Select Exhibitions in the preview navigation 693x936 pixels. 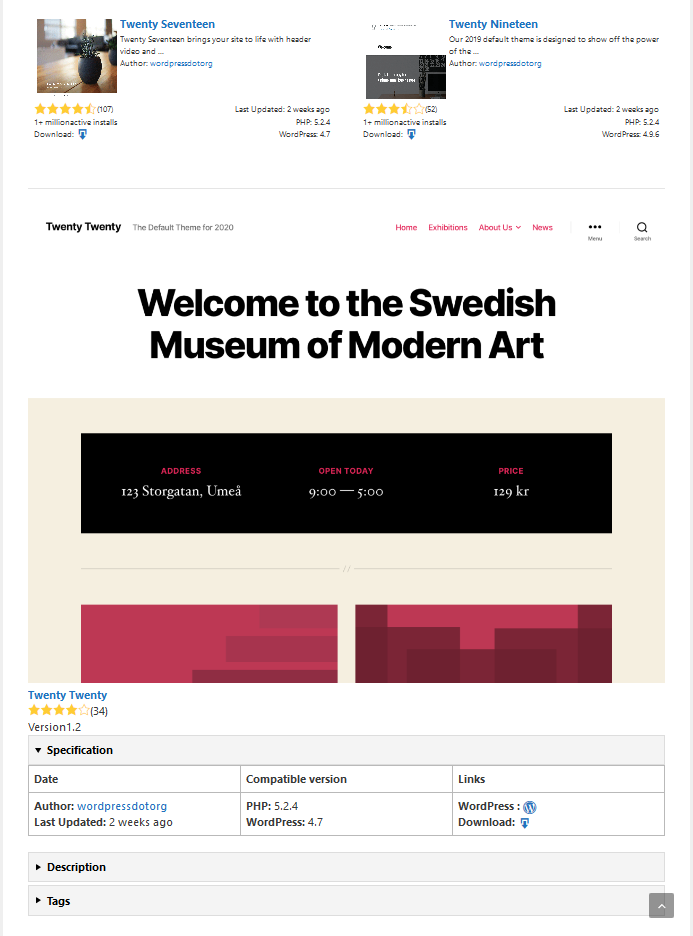coord(448,227)
